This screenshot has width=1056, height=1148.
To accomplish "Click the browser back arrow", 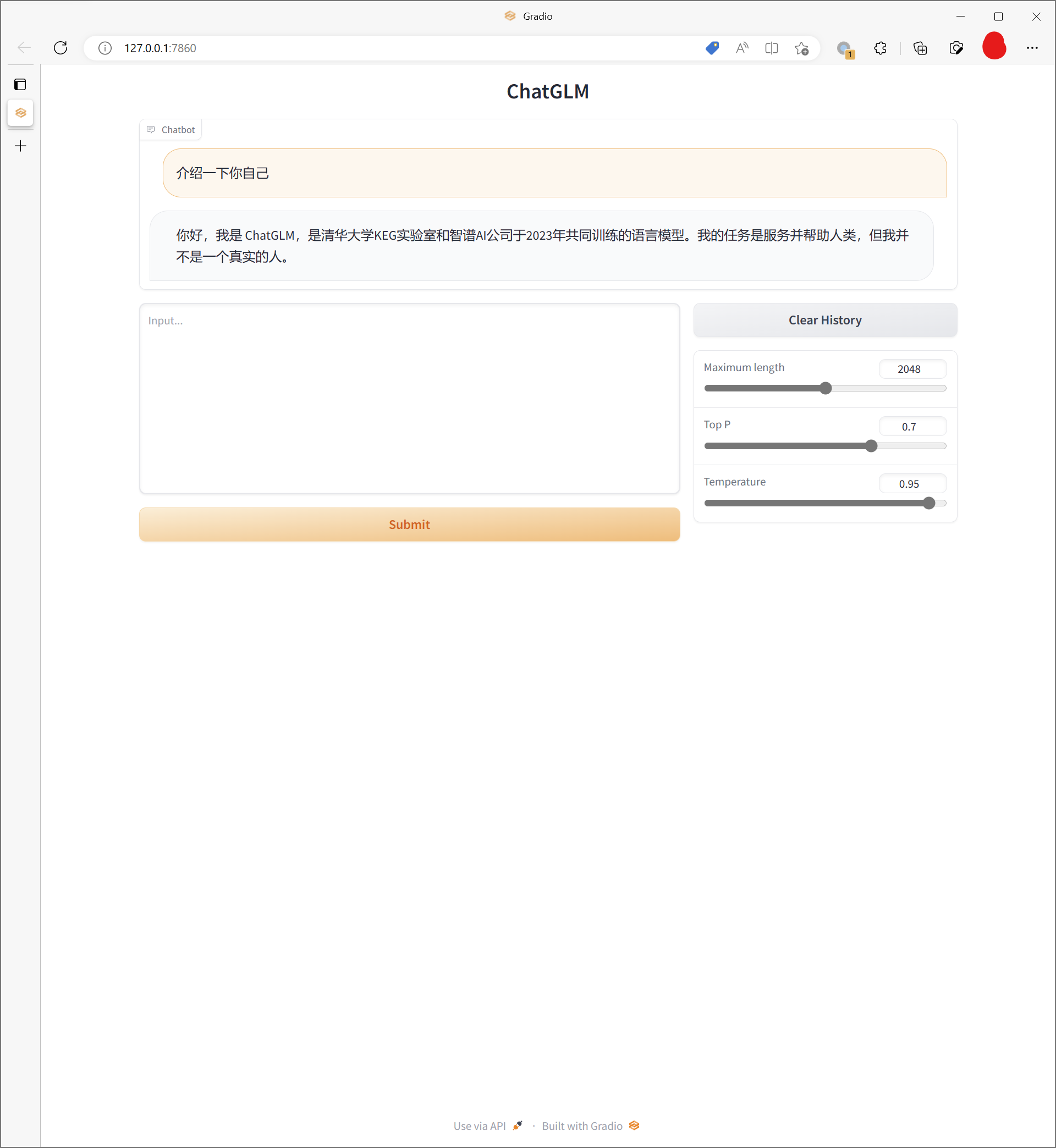I will click(x=24, y=48).
